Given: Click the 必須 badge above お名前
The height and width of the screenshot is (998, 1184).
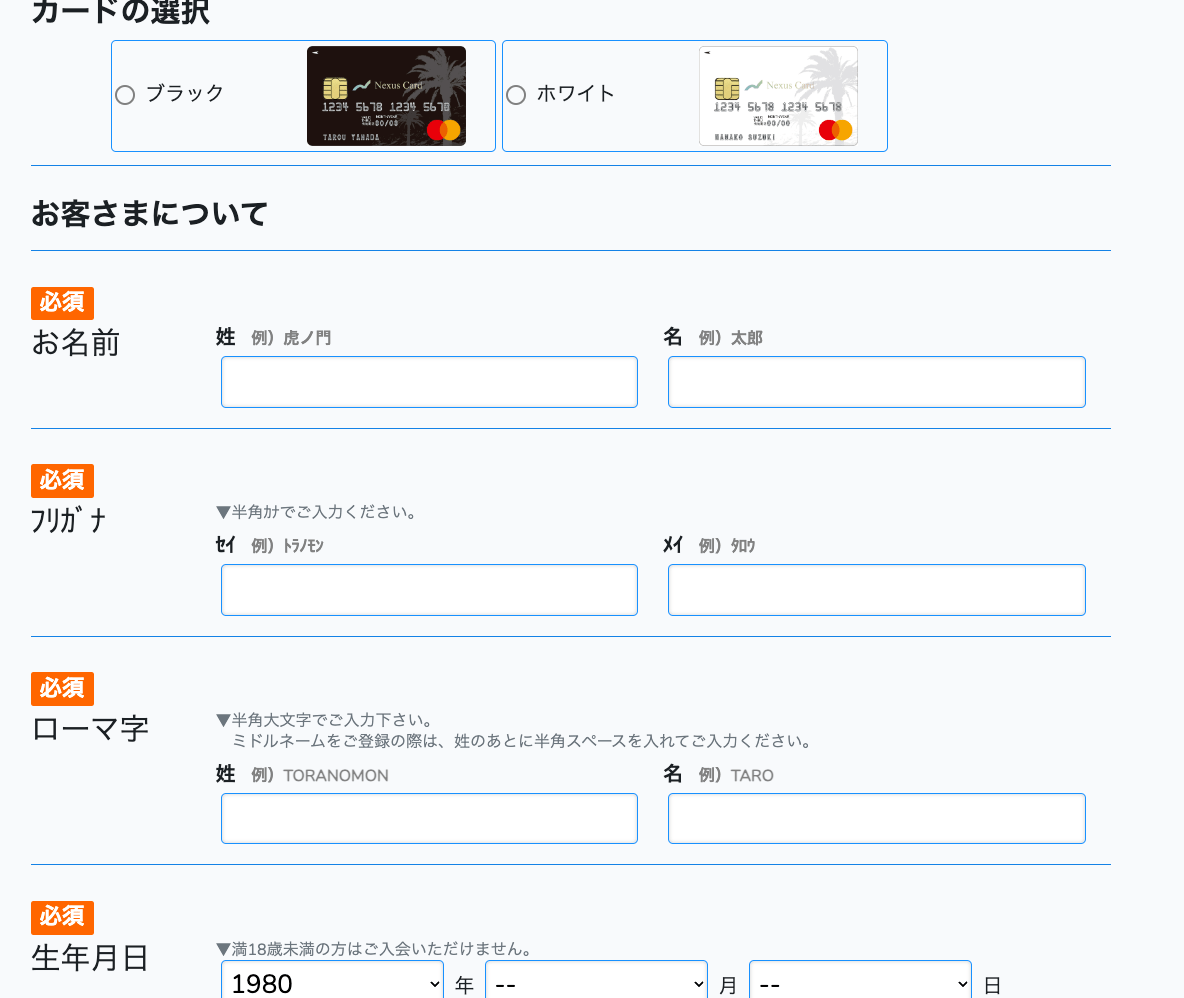Looking at the screenshot, I should 62,303.
